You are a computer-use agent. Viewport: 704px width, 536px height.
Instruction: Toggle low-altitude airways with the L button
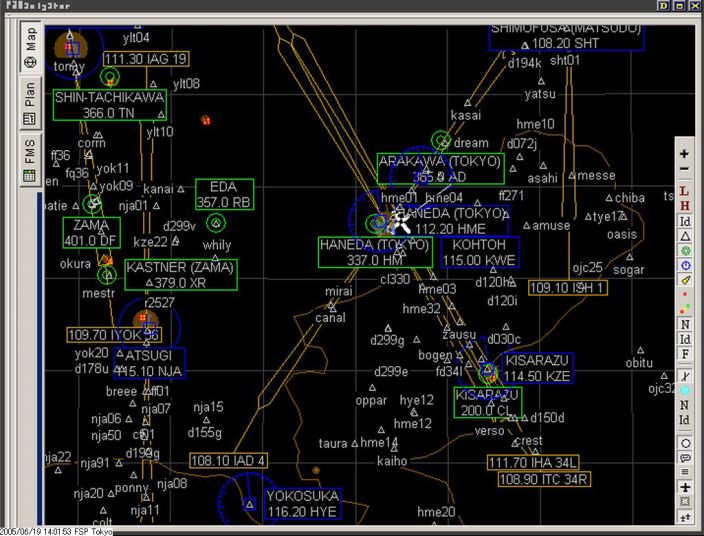tap(684, 191)
